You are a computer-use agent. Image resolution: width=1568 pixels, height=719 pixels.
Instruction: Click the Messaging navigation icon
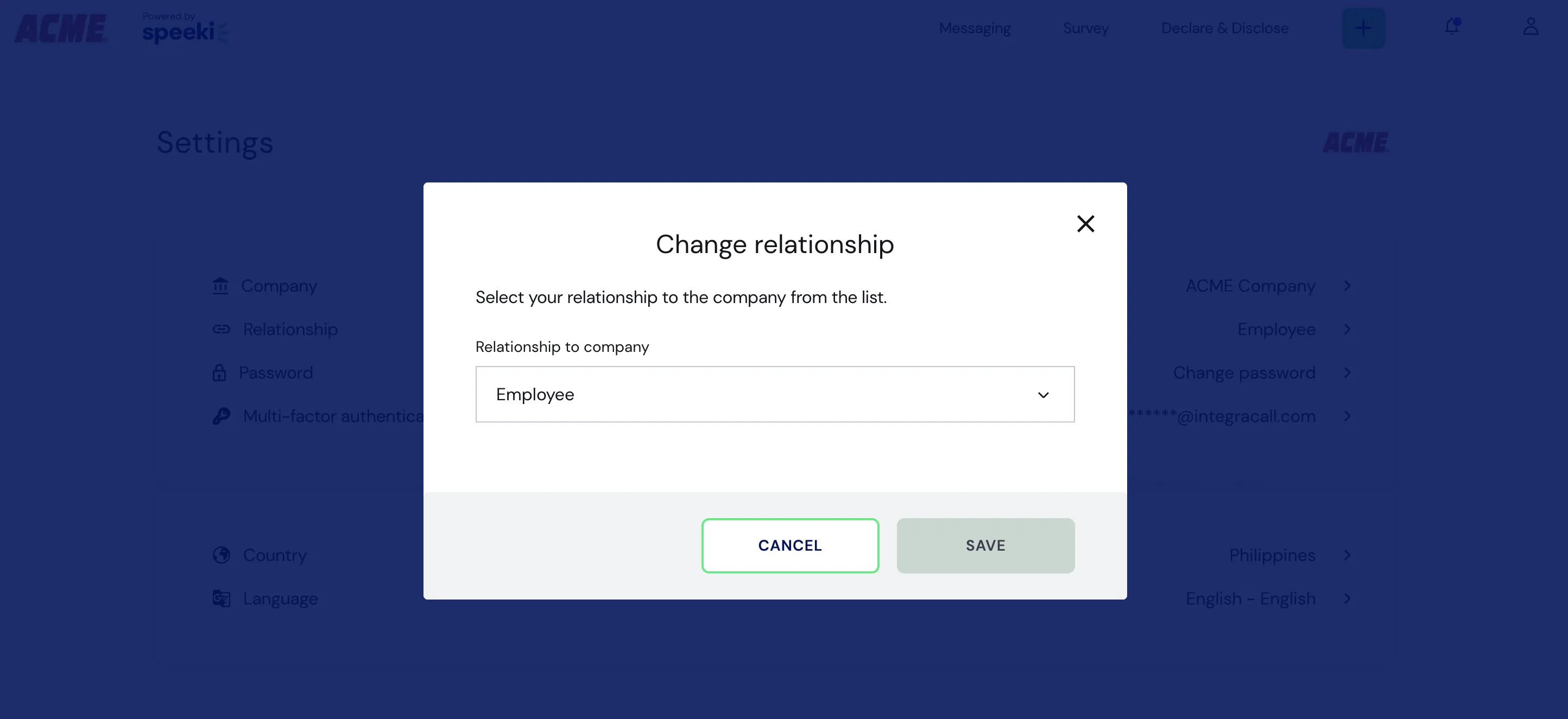click(x=975, y=27)
